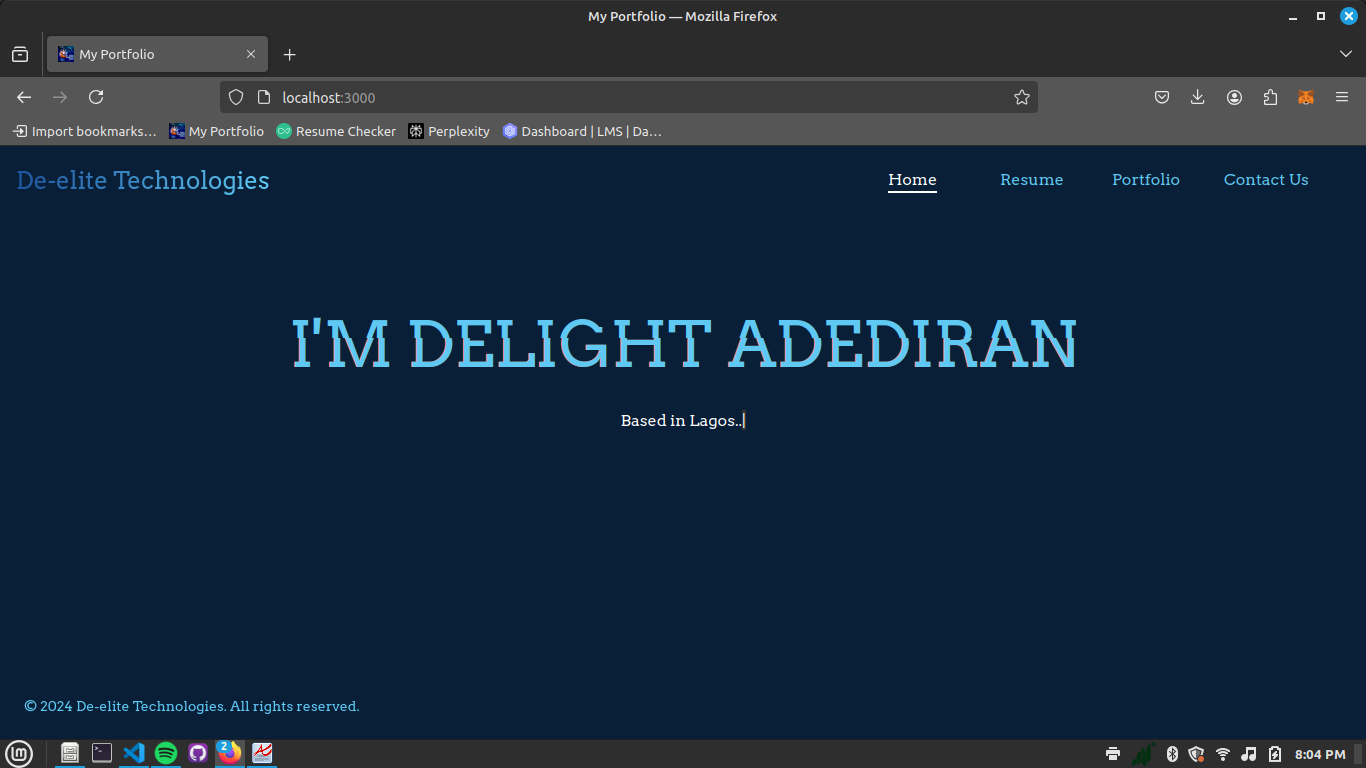
Task: Open a new browser tab
Action: (289, 54)
